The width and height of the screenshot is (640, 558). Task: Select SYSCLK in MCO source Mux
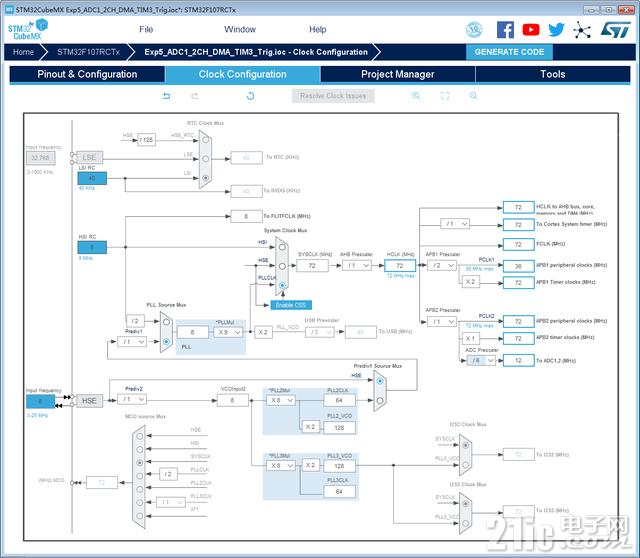(140, 463)
